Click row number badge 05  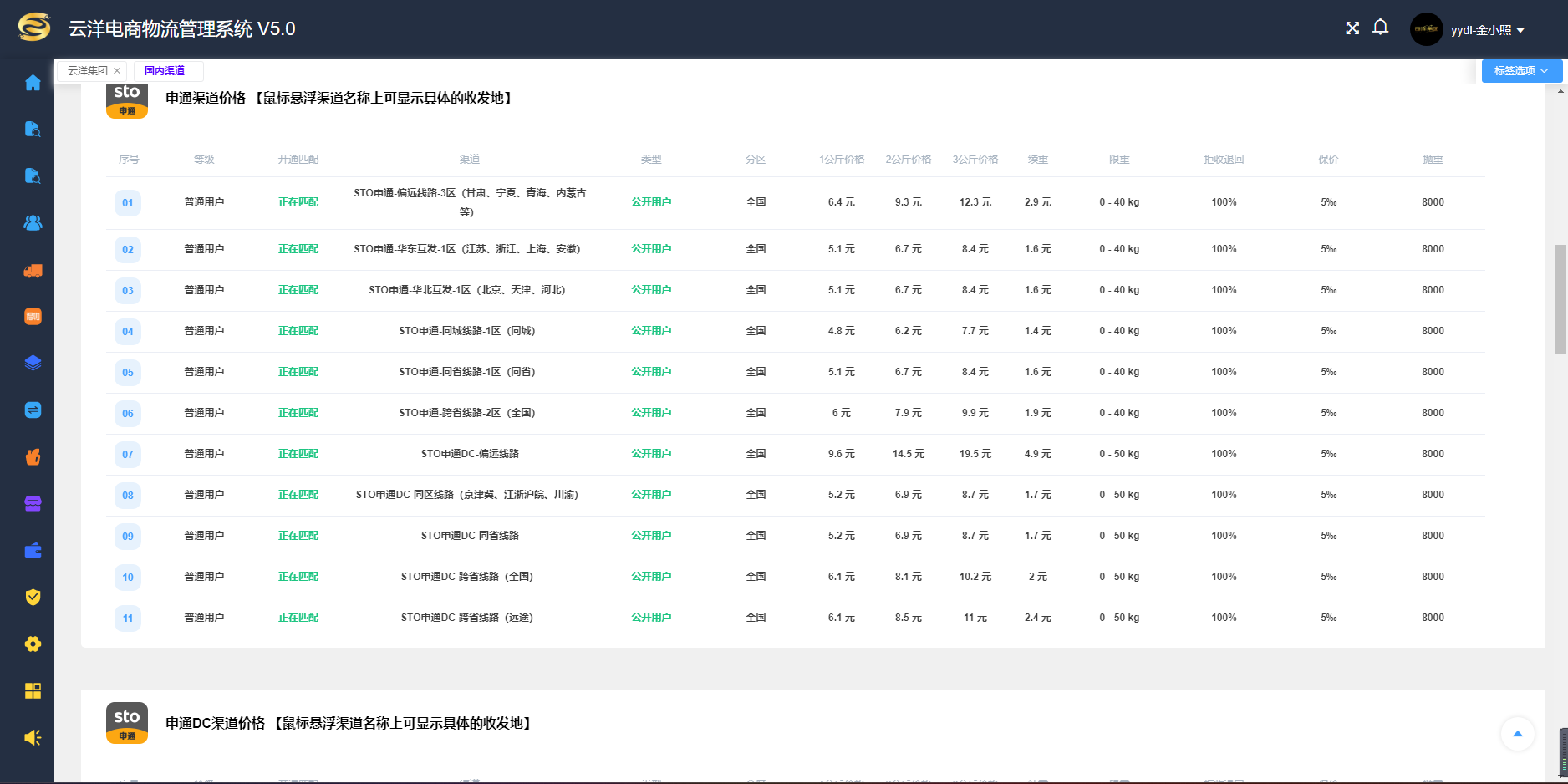click(x=128, y=373)
